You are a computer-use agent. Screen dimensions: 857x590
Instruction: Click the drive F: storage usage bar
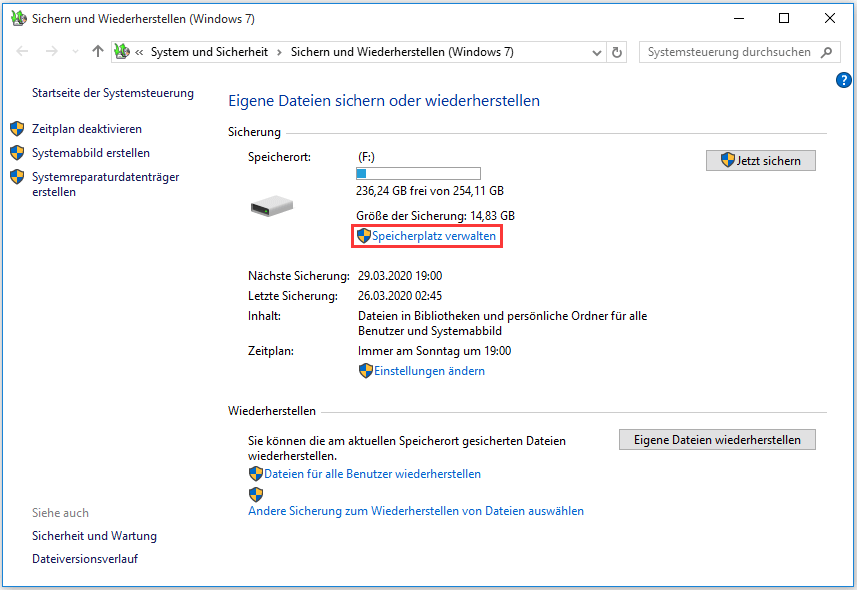click(418, 174)
